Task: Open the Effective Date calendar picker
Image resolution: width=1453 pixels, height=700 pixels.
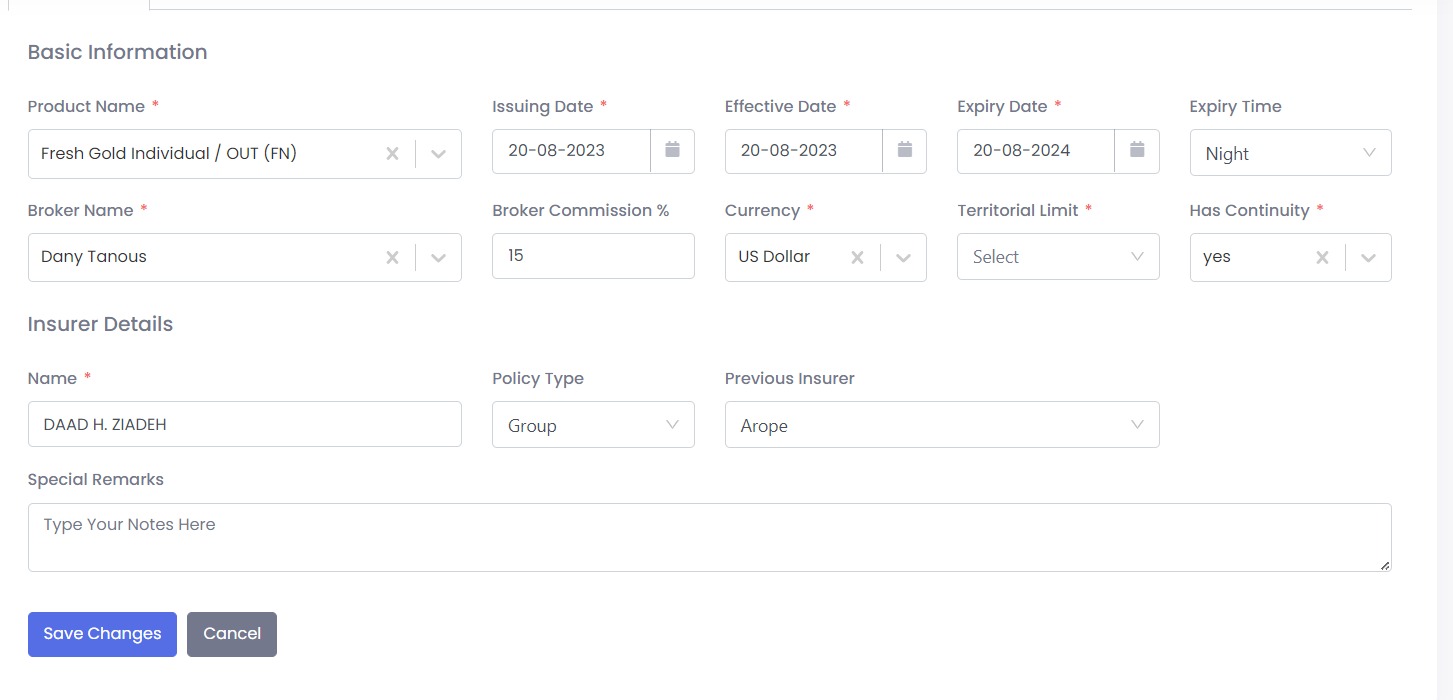Action: point(904,151)
